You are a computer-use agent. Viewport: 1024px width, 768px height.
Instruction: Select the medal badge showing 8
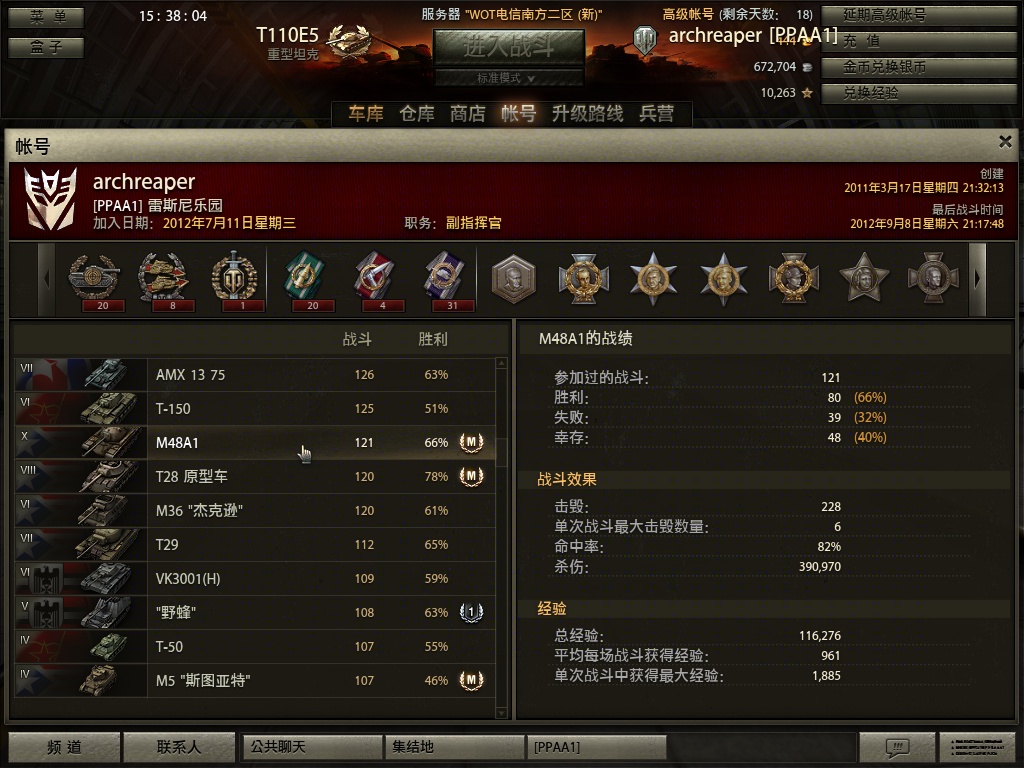pyautogui.click(x=164, y=277)
